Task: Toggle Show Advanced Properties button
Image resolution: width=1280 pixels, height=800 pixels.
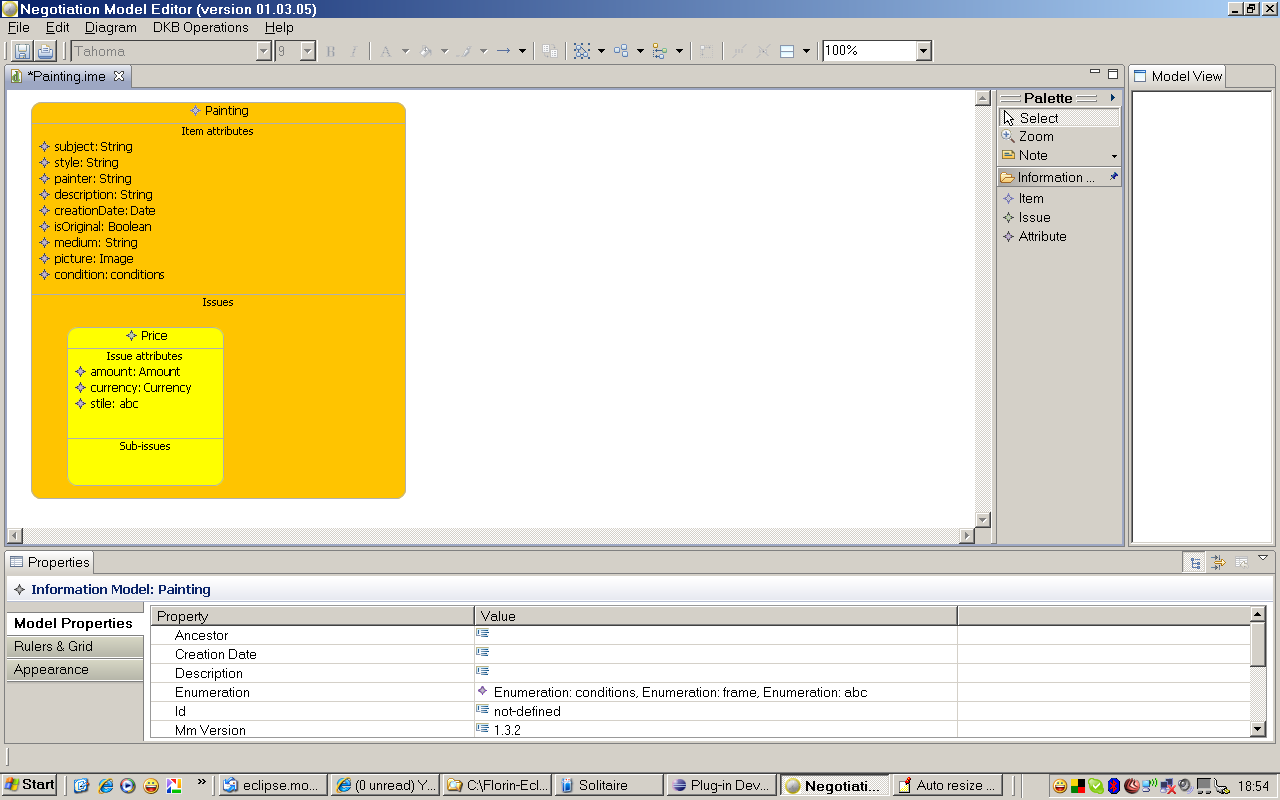Action: coord(1218,563)
